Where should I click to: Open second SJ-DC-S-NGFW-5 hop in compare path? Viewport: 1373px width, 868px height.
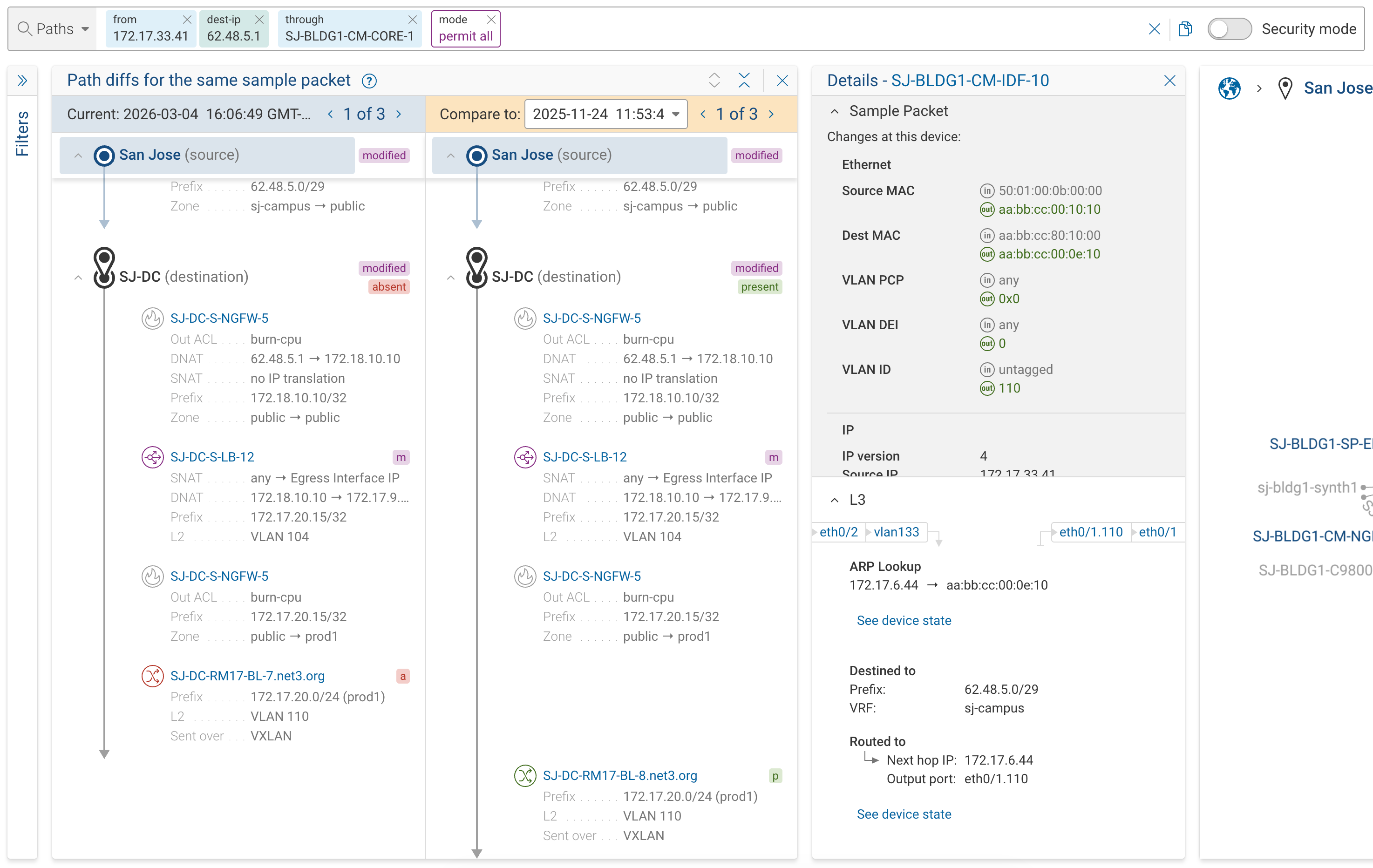(592, 576)
